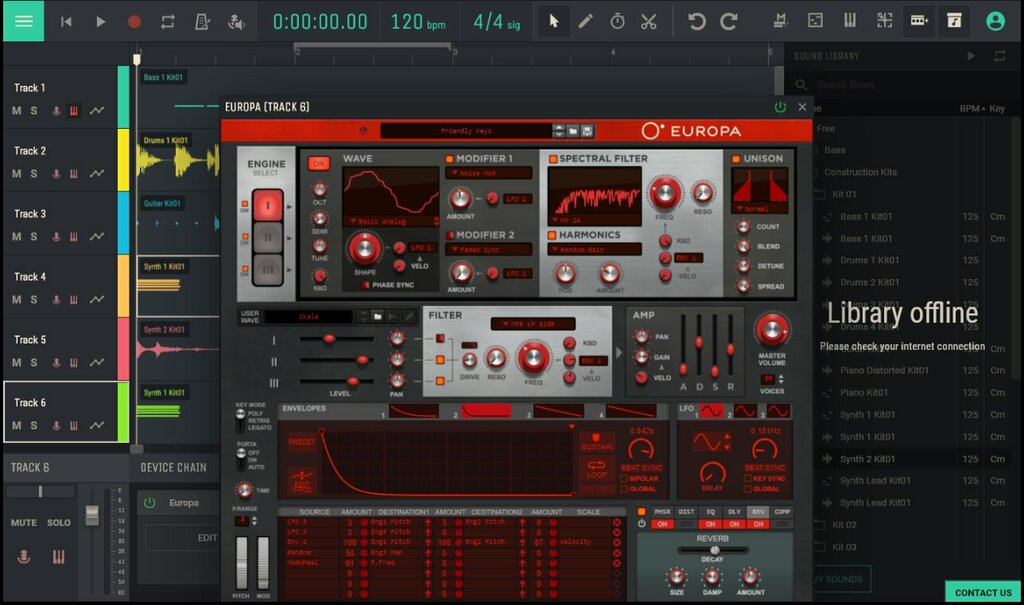Open the main hamburger menu

[24, 21]
